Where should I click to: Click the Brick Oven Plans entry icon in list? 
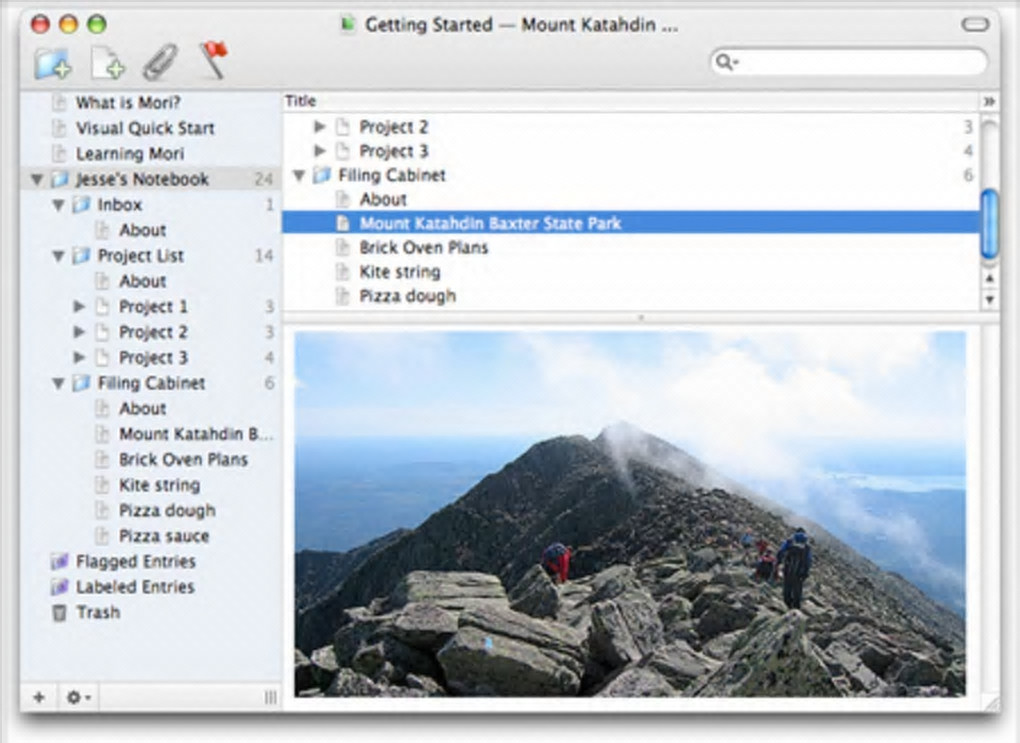(342, 247)
